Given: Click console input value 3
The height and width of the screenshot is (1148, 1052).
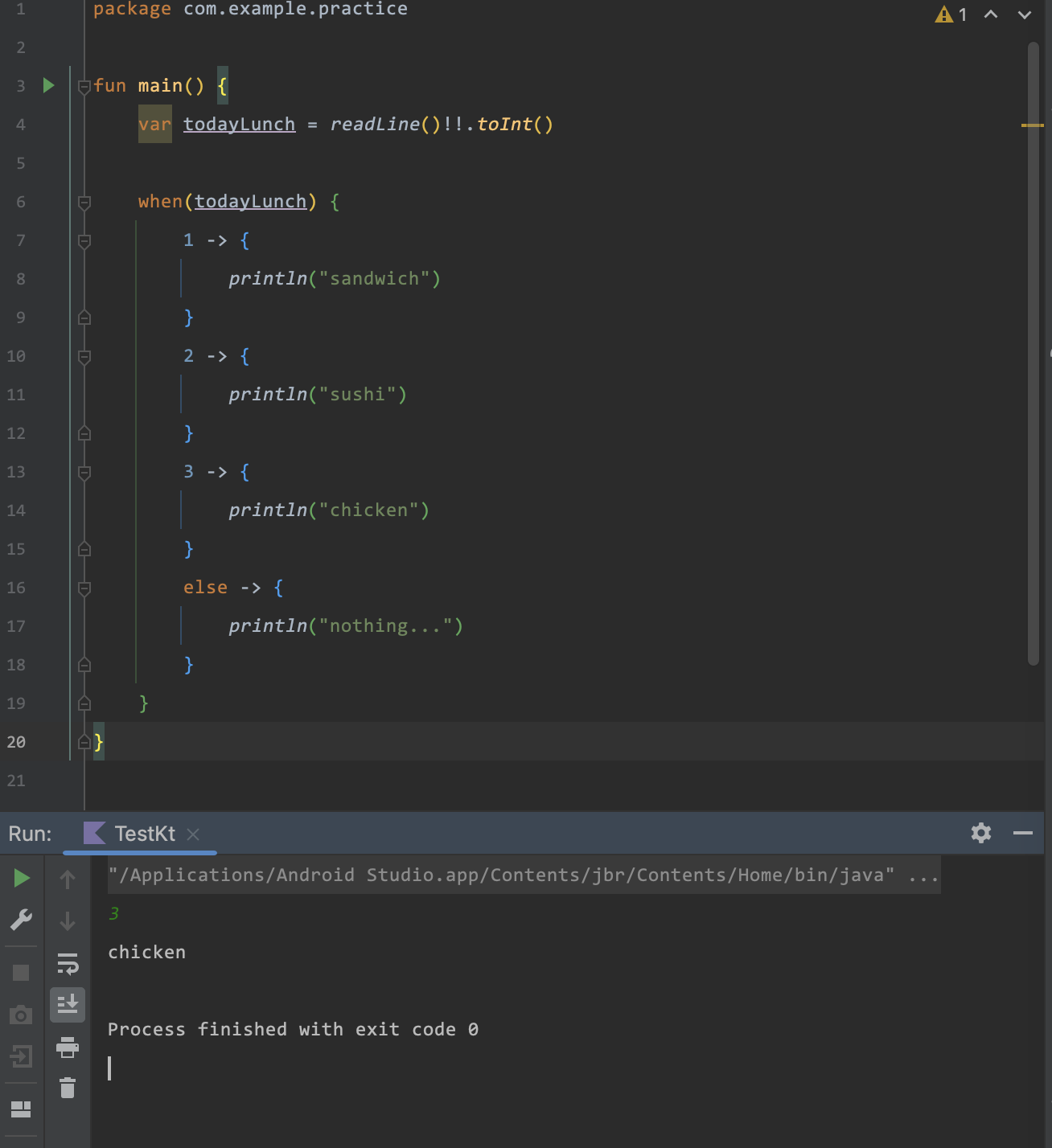Looking at the screenshot, I should point(113,913).
